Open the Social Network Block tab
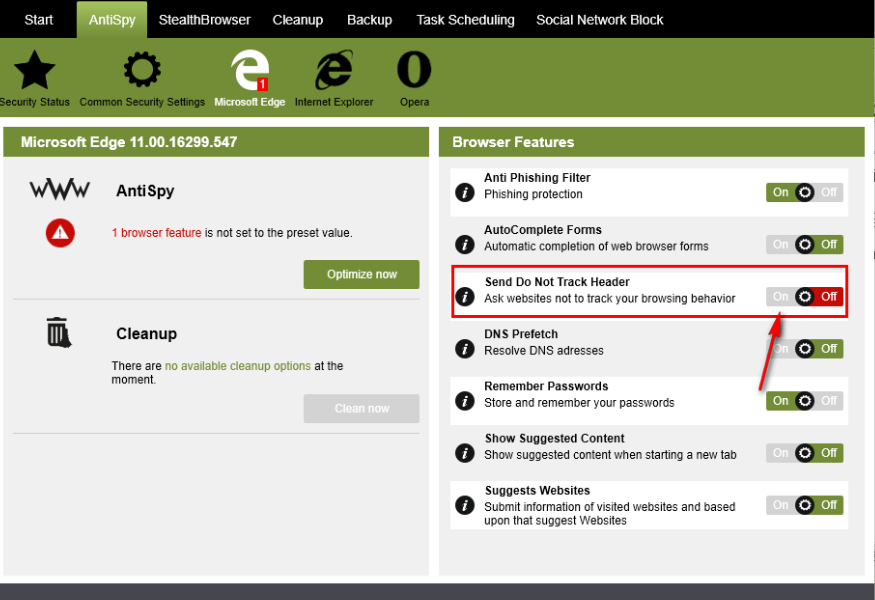 tap(599, 20)
